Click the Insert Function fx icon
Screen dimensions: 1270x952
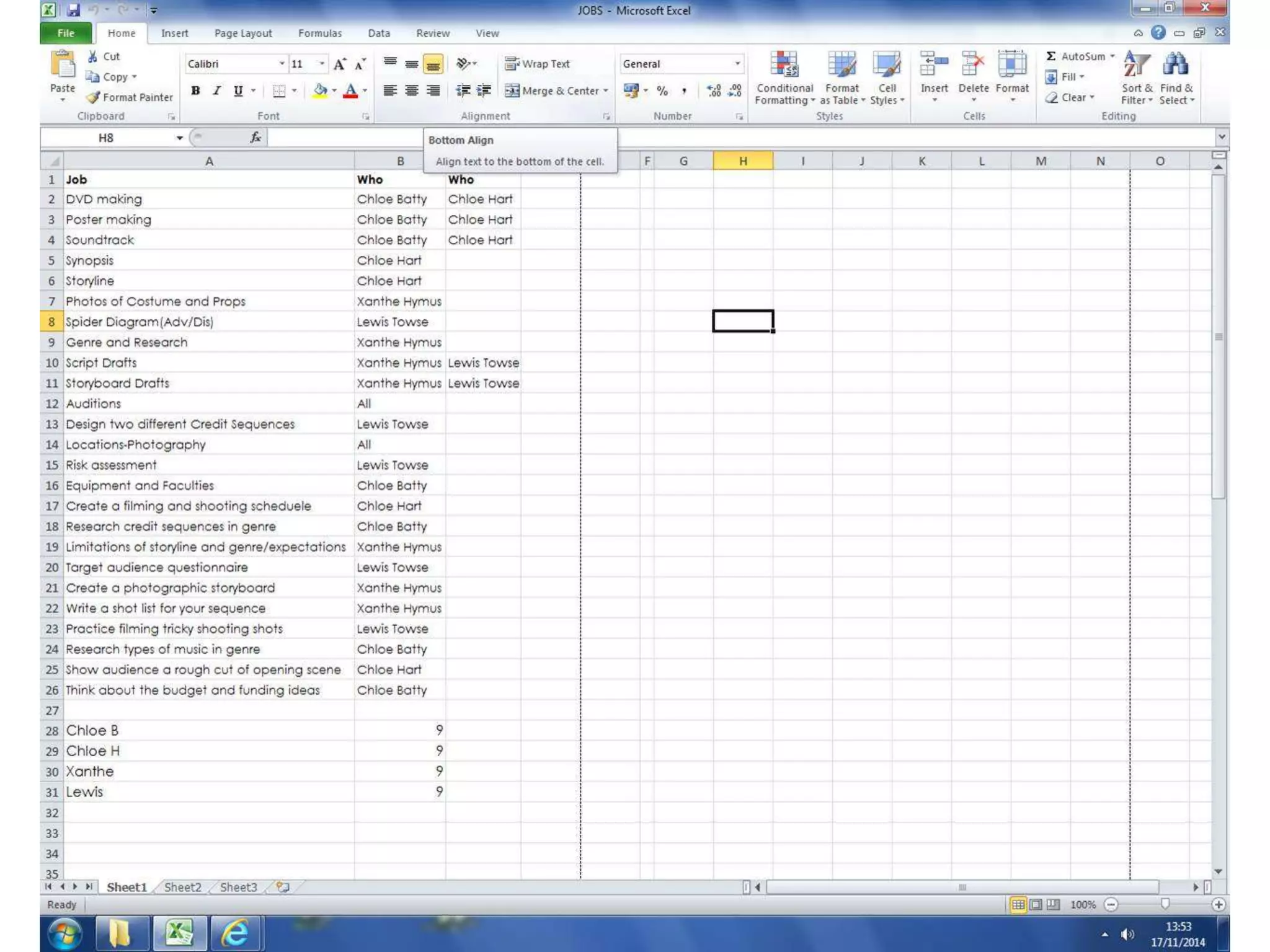click(255, 138)
